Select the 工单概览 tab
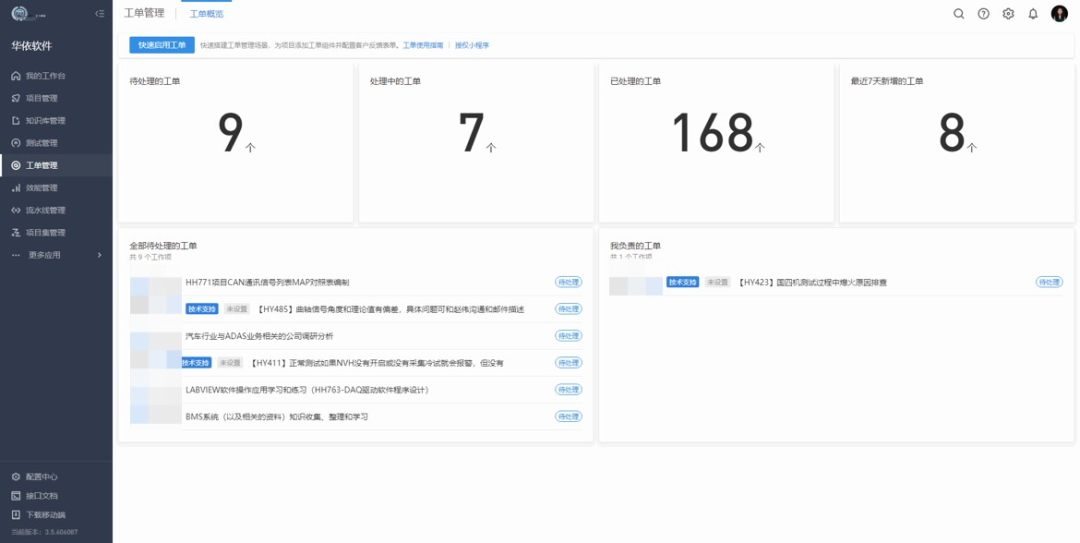 [206, 14]
